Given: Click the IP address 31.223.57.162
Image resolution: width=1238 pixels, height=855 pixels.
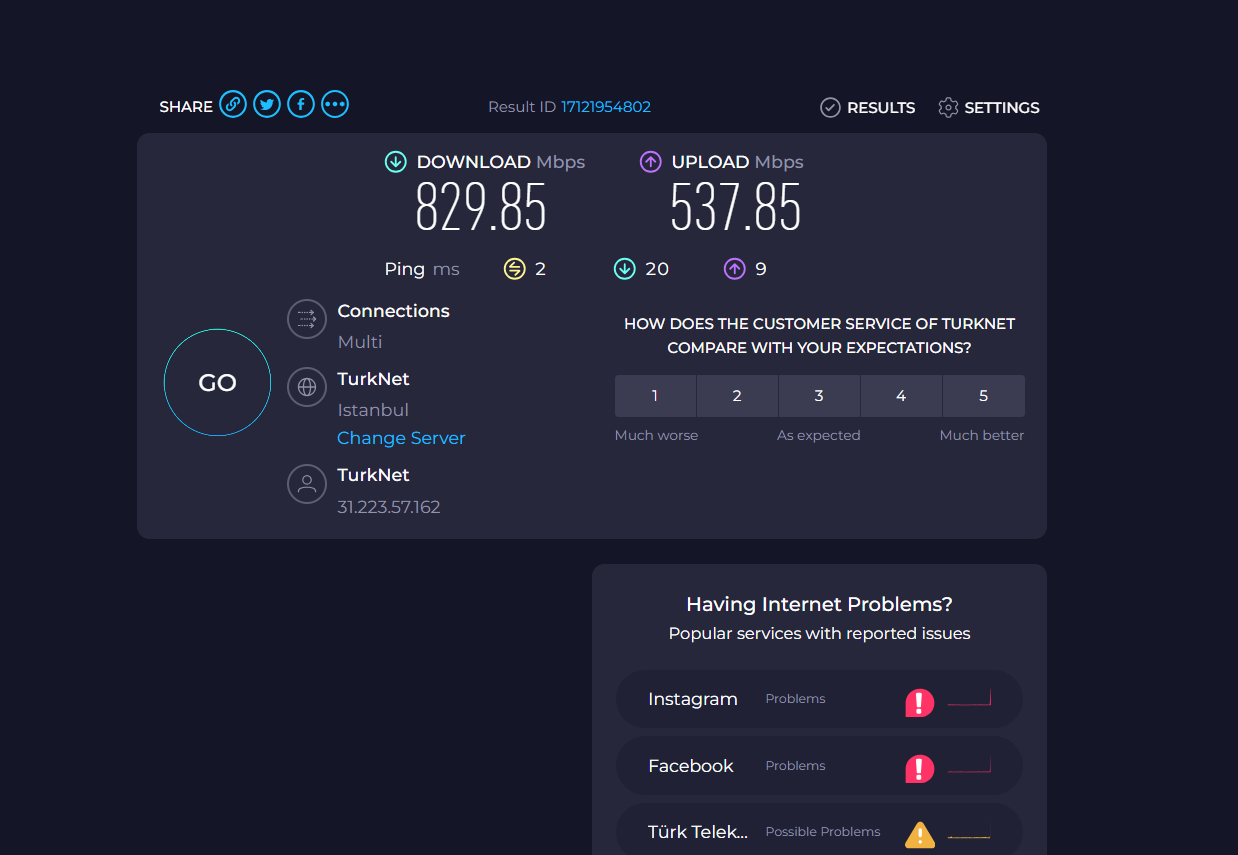Looking at the screenshot, I should [x=389, y=507].
